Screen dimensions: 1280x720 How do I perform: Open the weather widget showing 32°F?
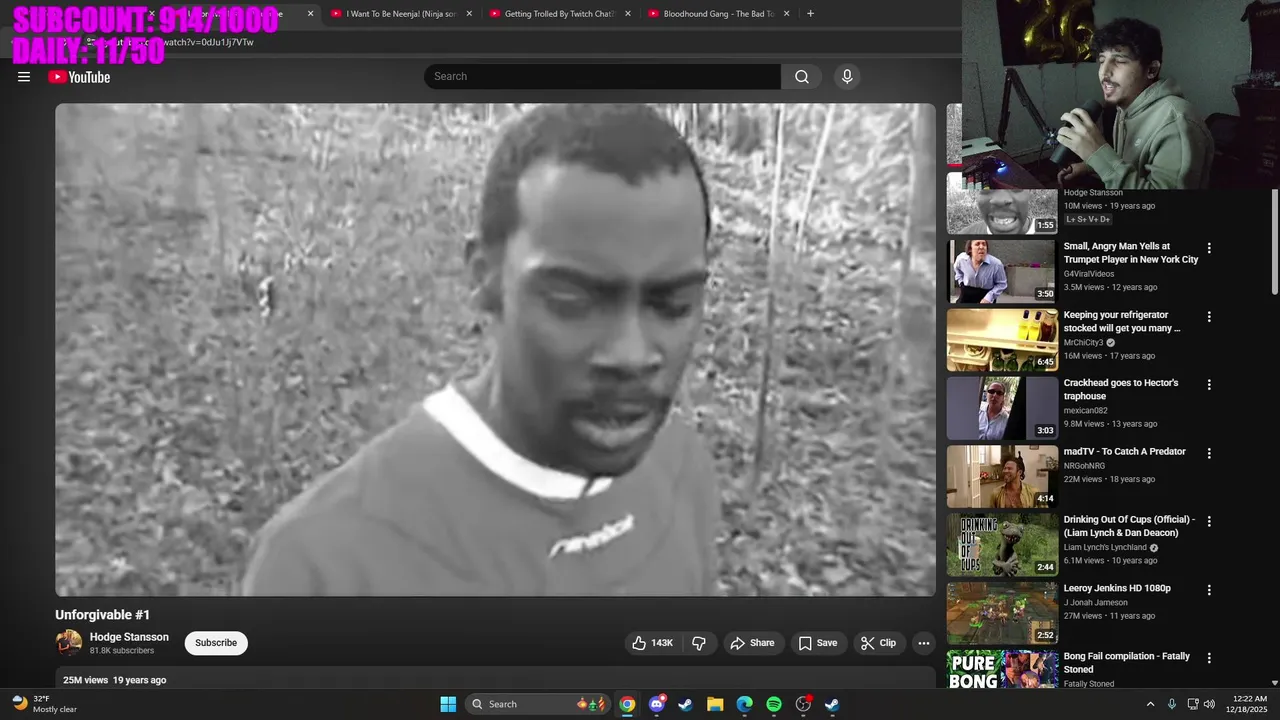44,704
